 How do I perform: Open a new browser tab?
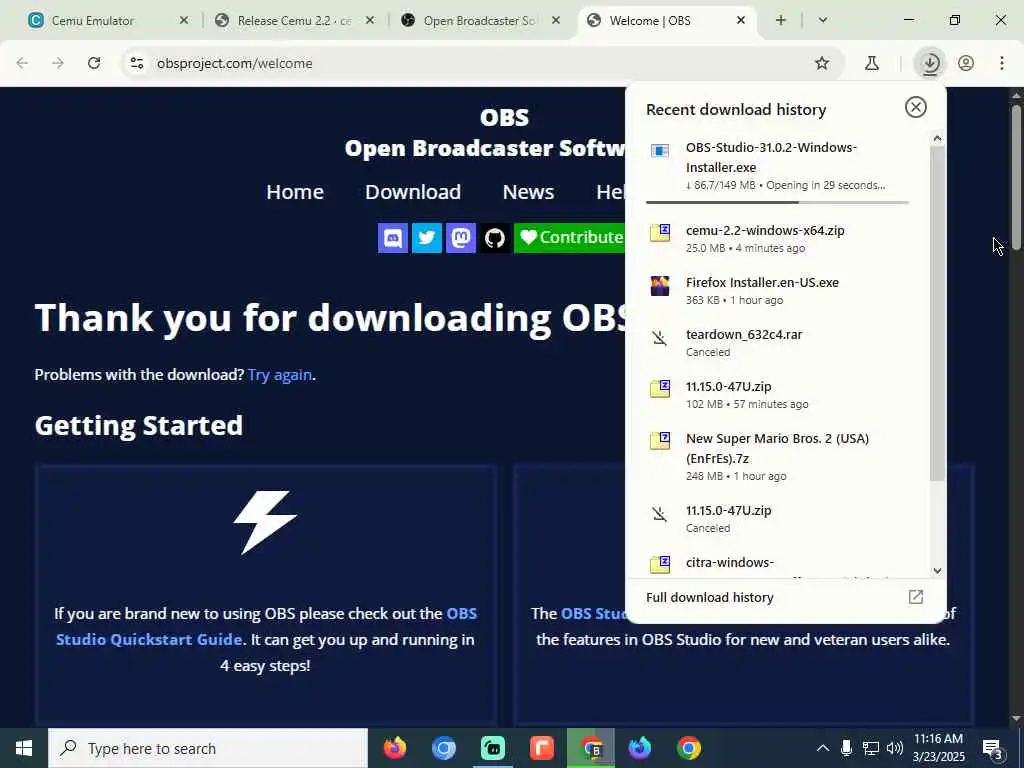[x=780, y=20]
